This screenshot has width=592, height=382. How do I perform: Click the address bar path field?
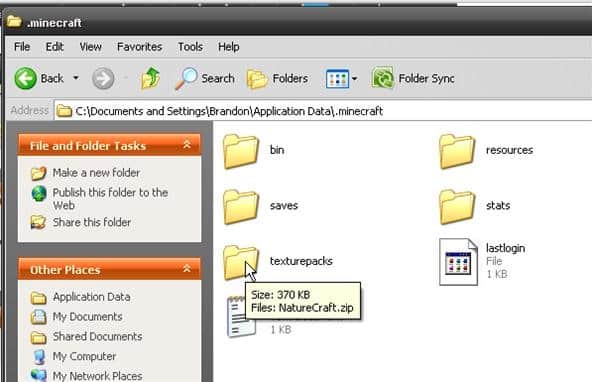pos(323,111)
